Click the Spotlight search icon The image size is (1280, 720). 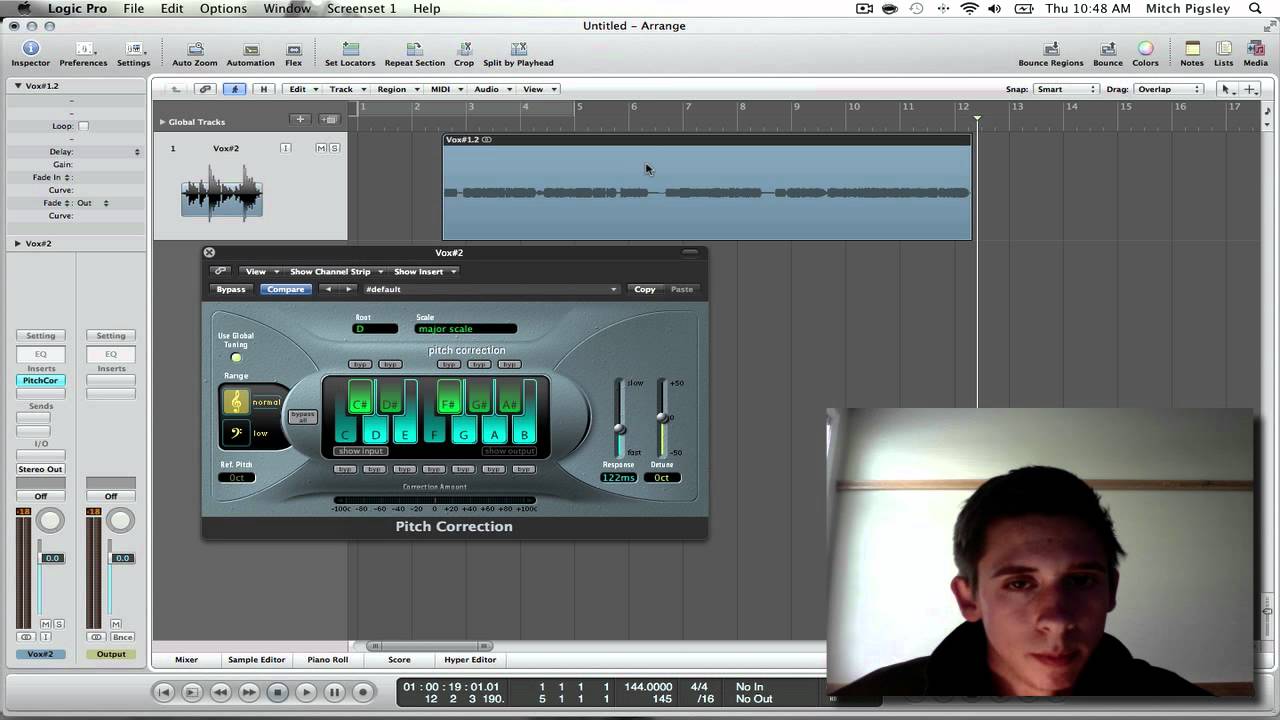[x=1256, y=8]
